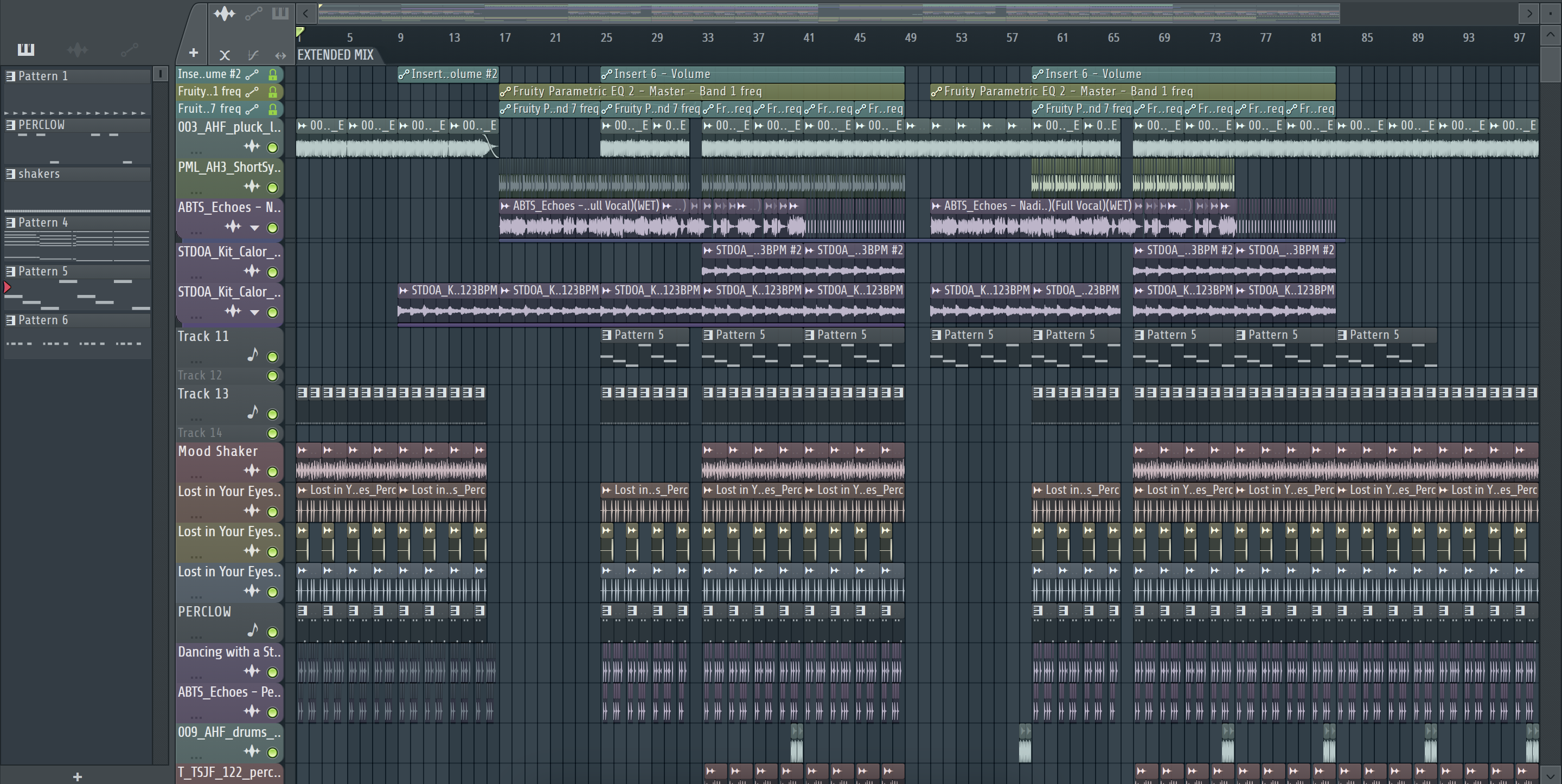The image size is (1562, 784).
Task: Collapse the ABTS_Echoes - N track group arrow
Action: click(x=255, y=228)
